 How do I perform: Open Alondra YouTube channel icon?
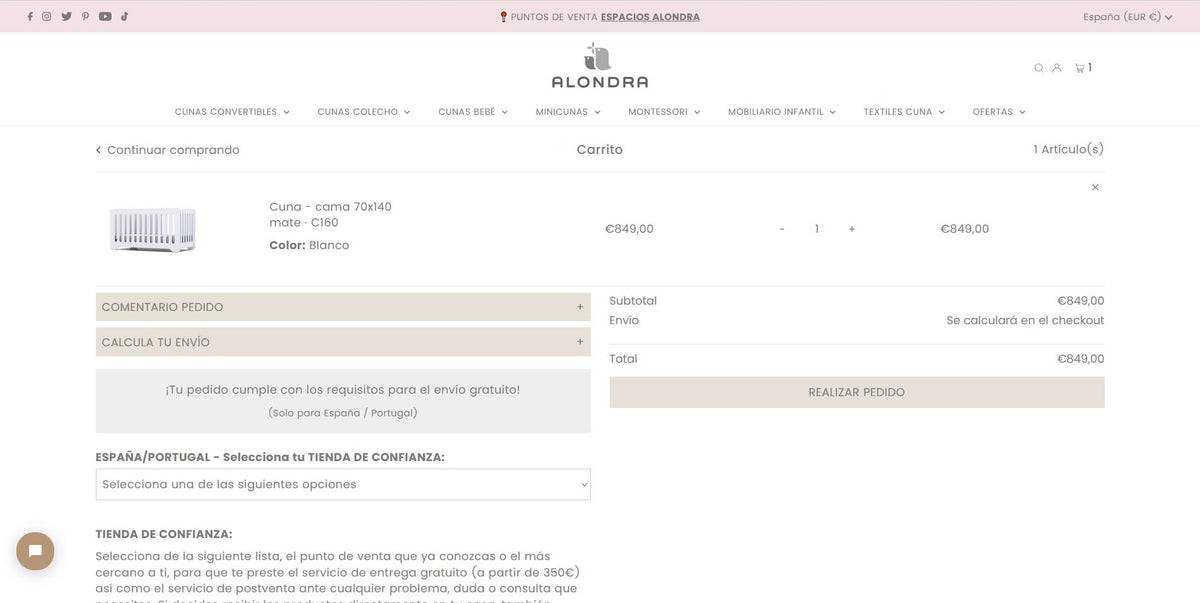coord(105,16)
